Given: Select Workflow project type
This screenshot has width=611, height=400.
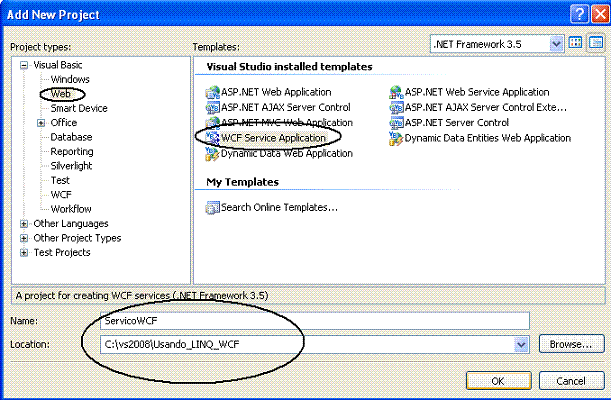Looking at the screenshot, I should (x=71, y=209).
